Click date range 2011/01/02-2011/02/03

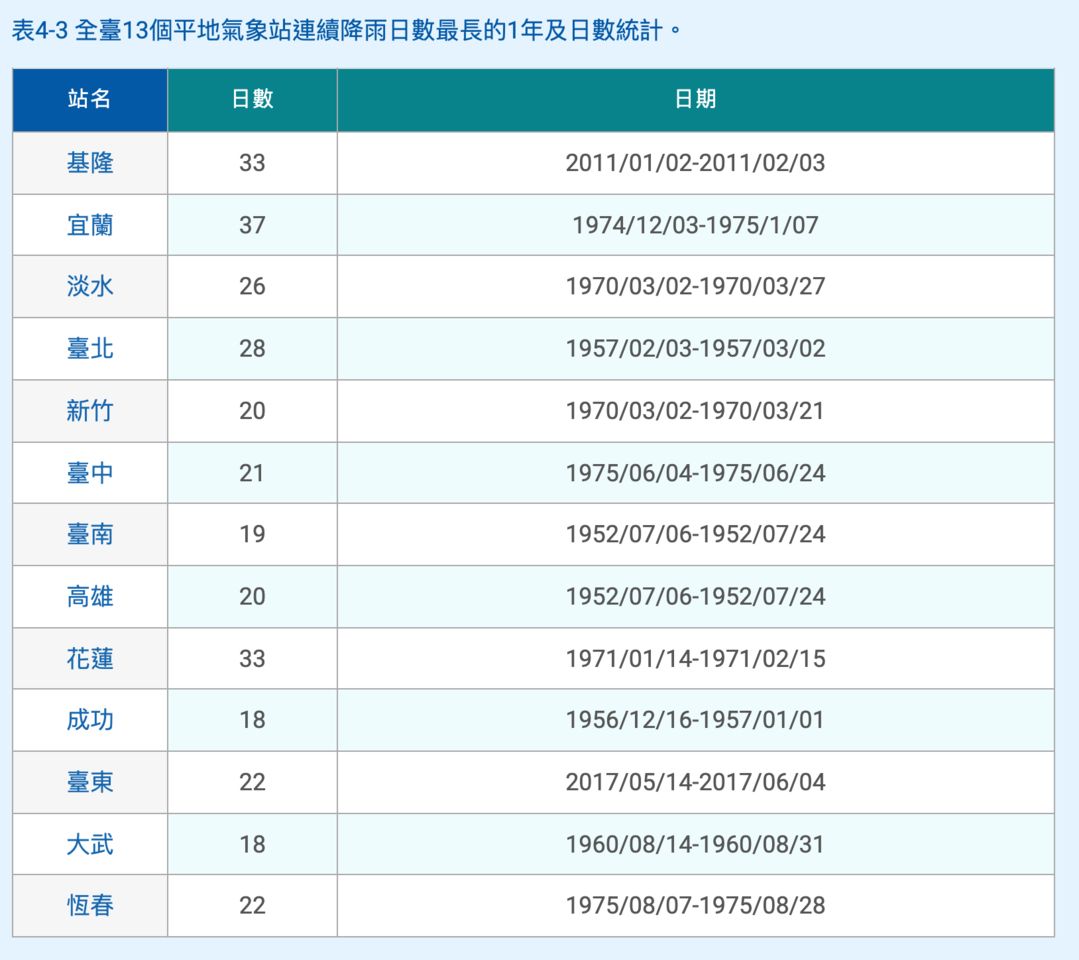coord(695,163)
